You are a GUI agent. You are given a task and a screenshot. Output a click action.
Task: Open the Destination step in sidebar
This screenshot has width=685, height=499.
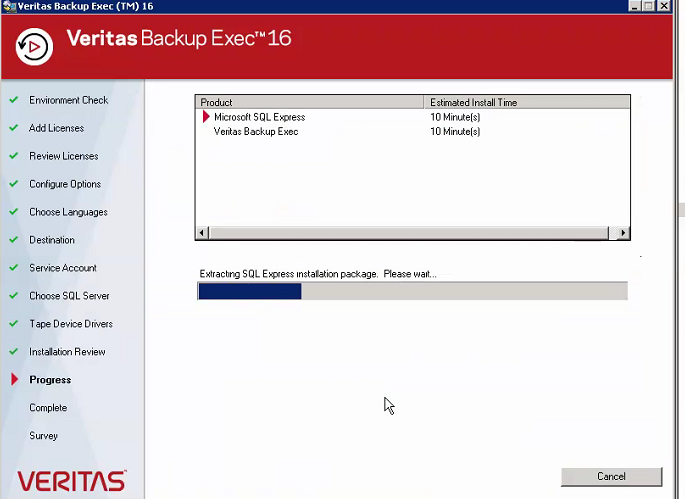(x=52, y=240)
